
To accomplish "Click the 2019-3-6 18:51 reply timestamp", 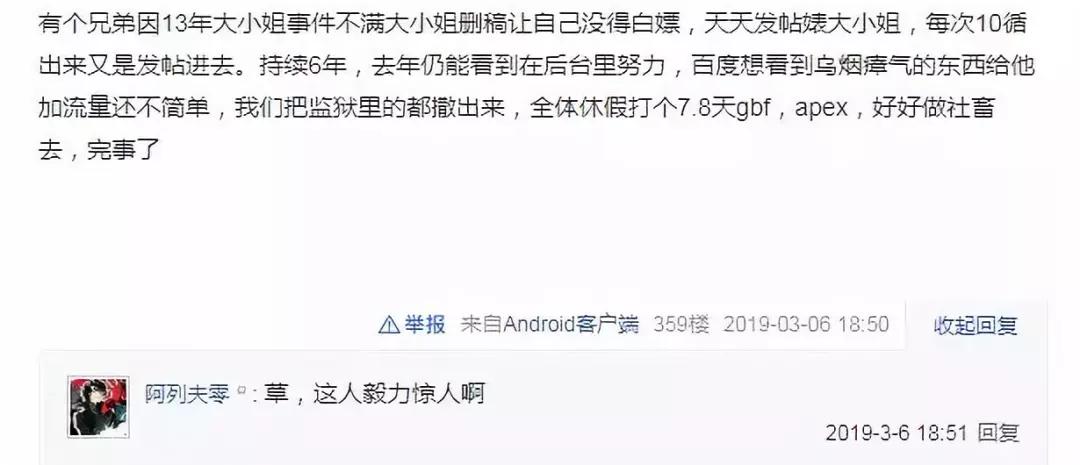I will click(x=896, y=433).
